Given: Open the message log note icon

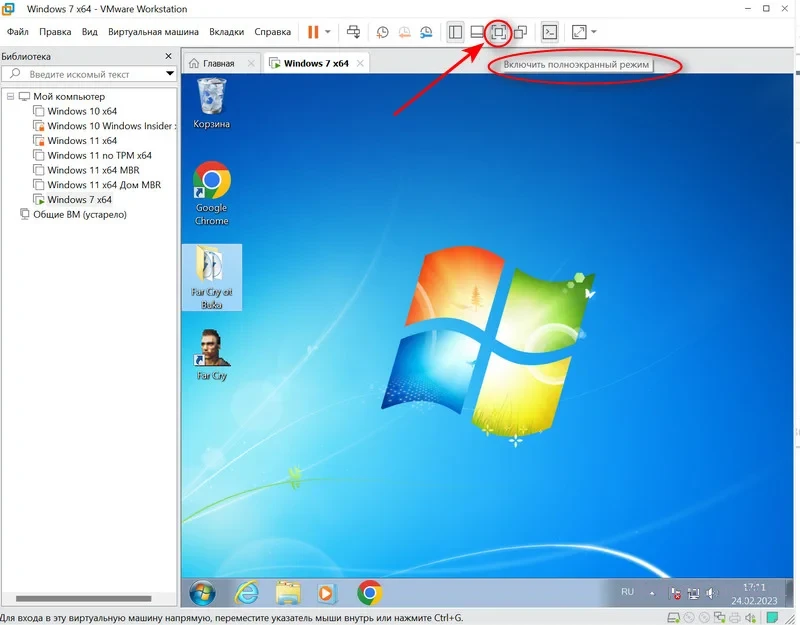Looking at the screenshot, I should [772, 618].
